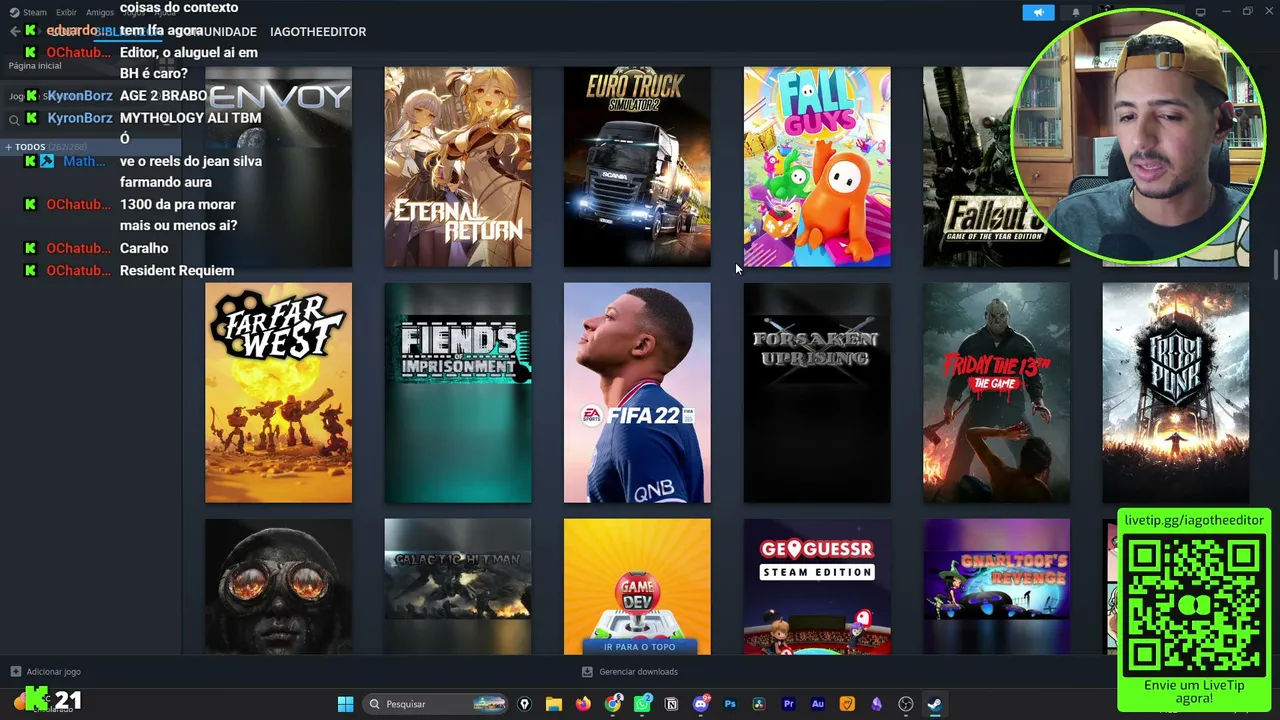
Task: Open Steam announcements megaphone button
Action: click(1038, 12)
